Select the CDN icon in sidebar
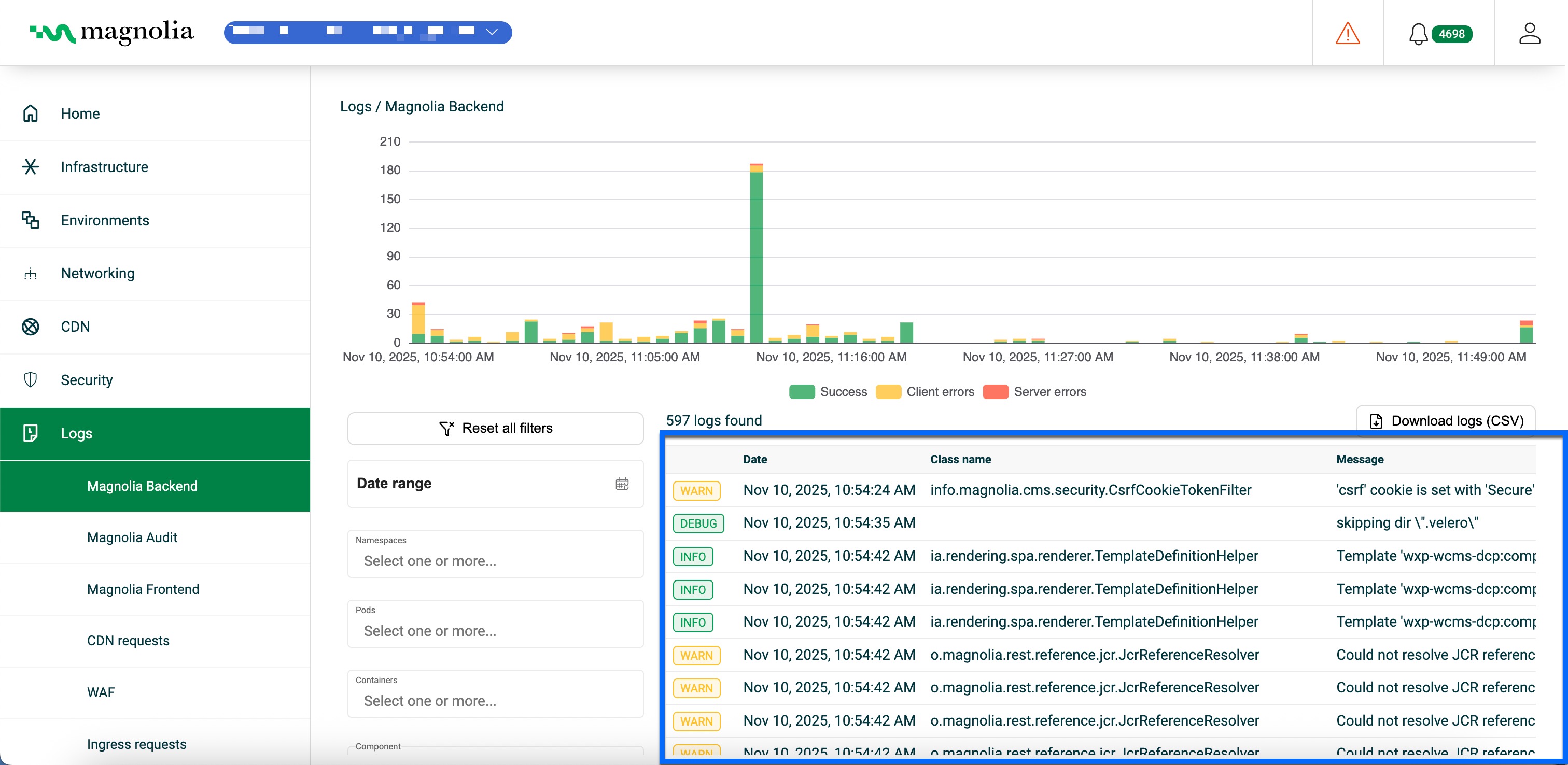 coord(31,326)
